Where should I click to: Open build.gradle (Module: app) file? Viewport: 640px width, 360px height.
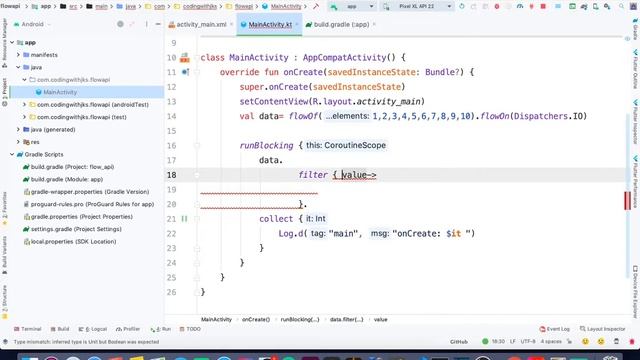click(x=63, y=179)
